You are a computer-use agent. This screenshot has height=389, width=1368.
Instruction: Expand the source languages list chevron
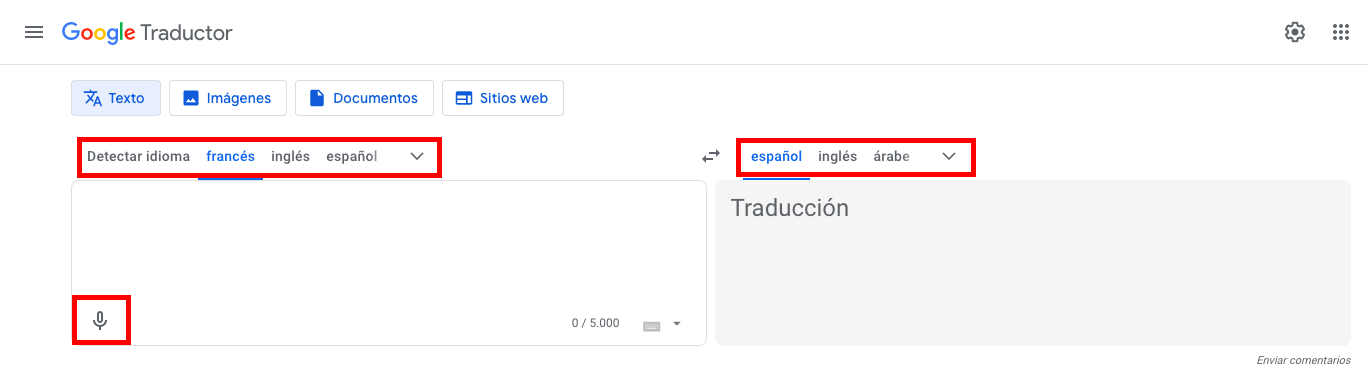pyautogui.click(x=417, y=156)
